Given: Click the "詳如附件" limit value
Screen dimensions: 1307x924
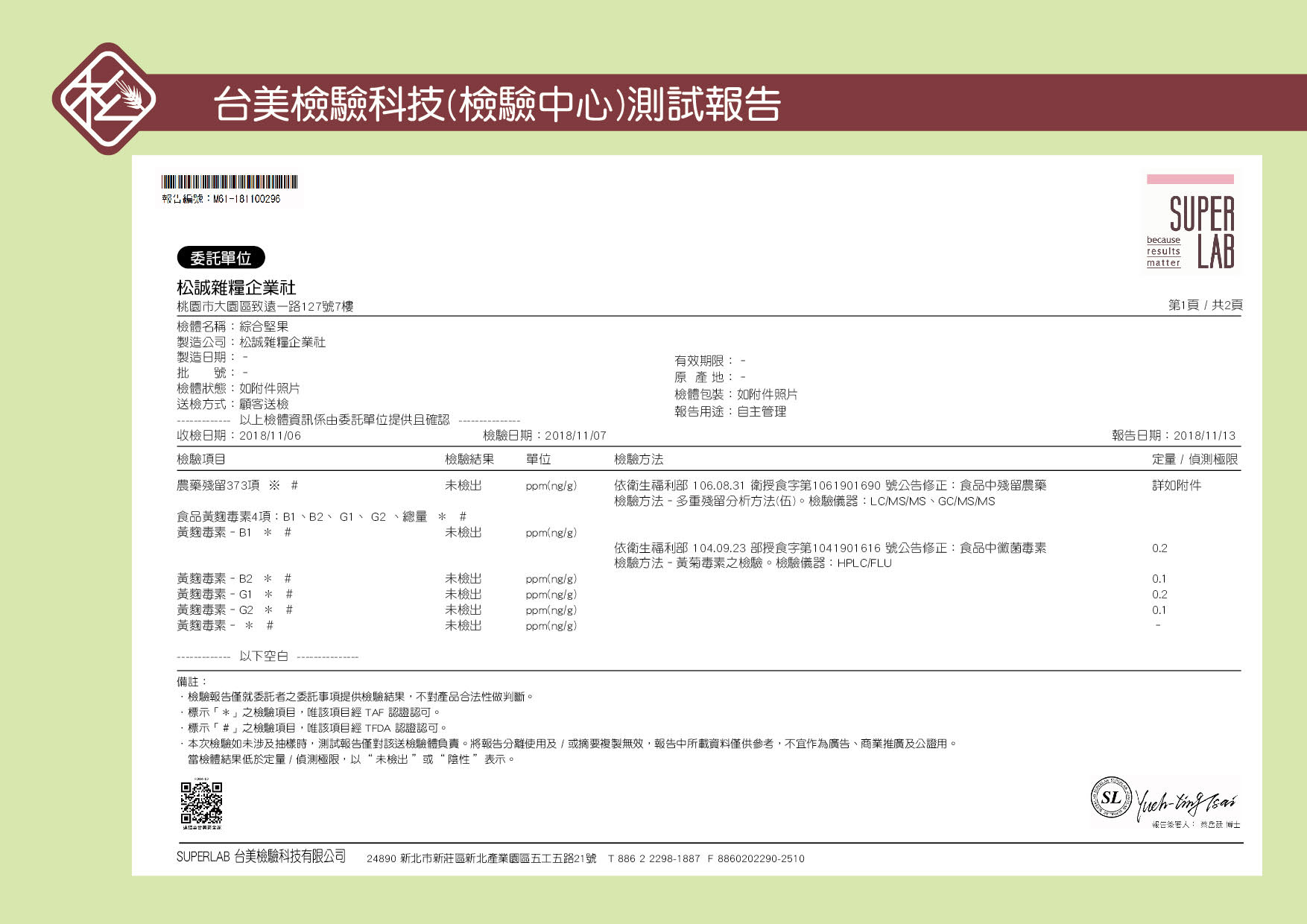Looking at the screenshot, I should point(1177,485).
